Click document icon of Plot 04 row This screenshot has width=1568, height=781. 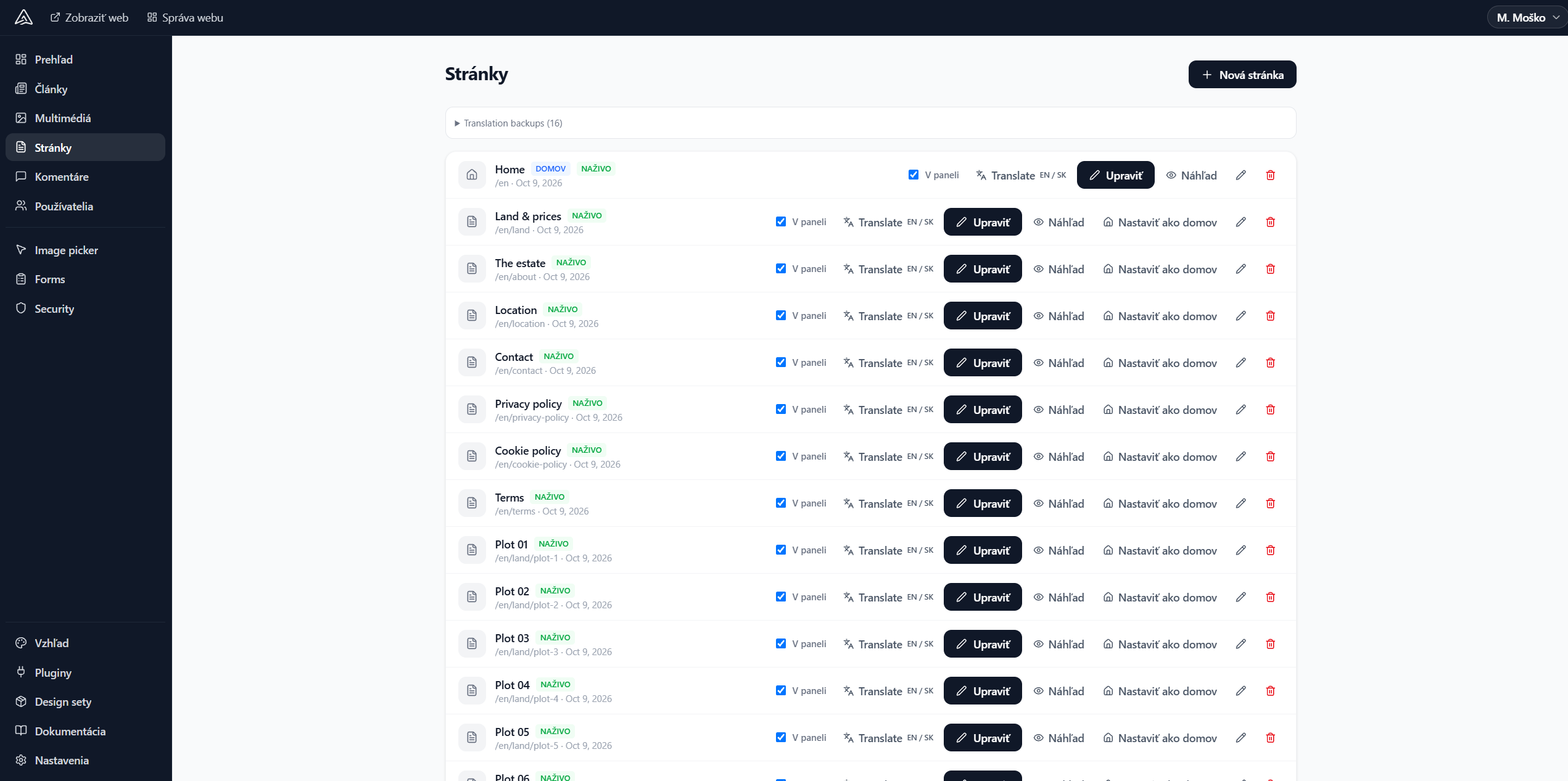(x=472, y=691)
